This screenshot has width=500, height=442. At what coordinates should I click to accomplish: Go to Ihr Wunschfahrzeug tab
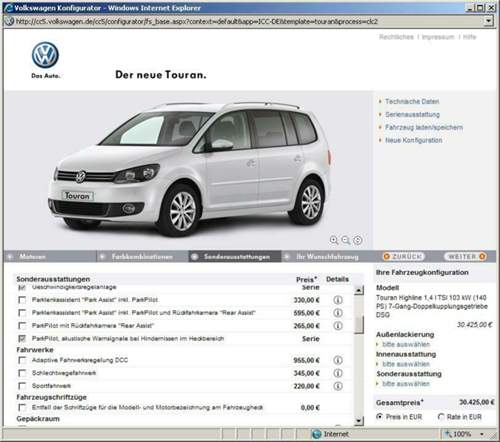(327, 257)
